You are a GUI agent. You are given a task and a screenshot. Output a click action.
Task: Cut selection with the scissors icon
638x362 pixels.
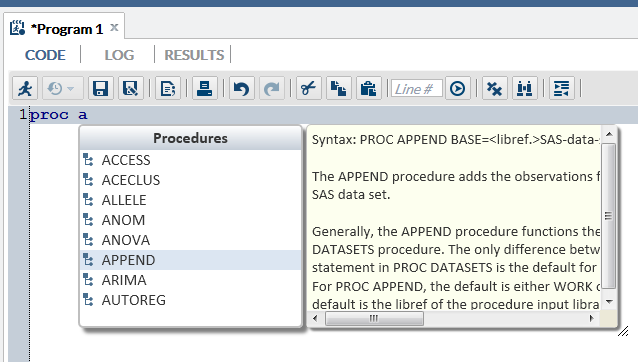point(309,88)
